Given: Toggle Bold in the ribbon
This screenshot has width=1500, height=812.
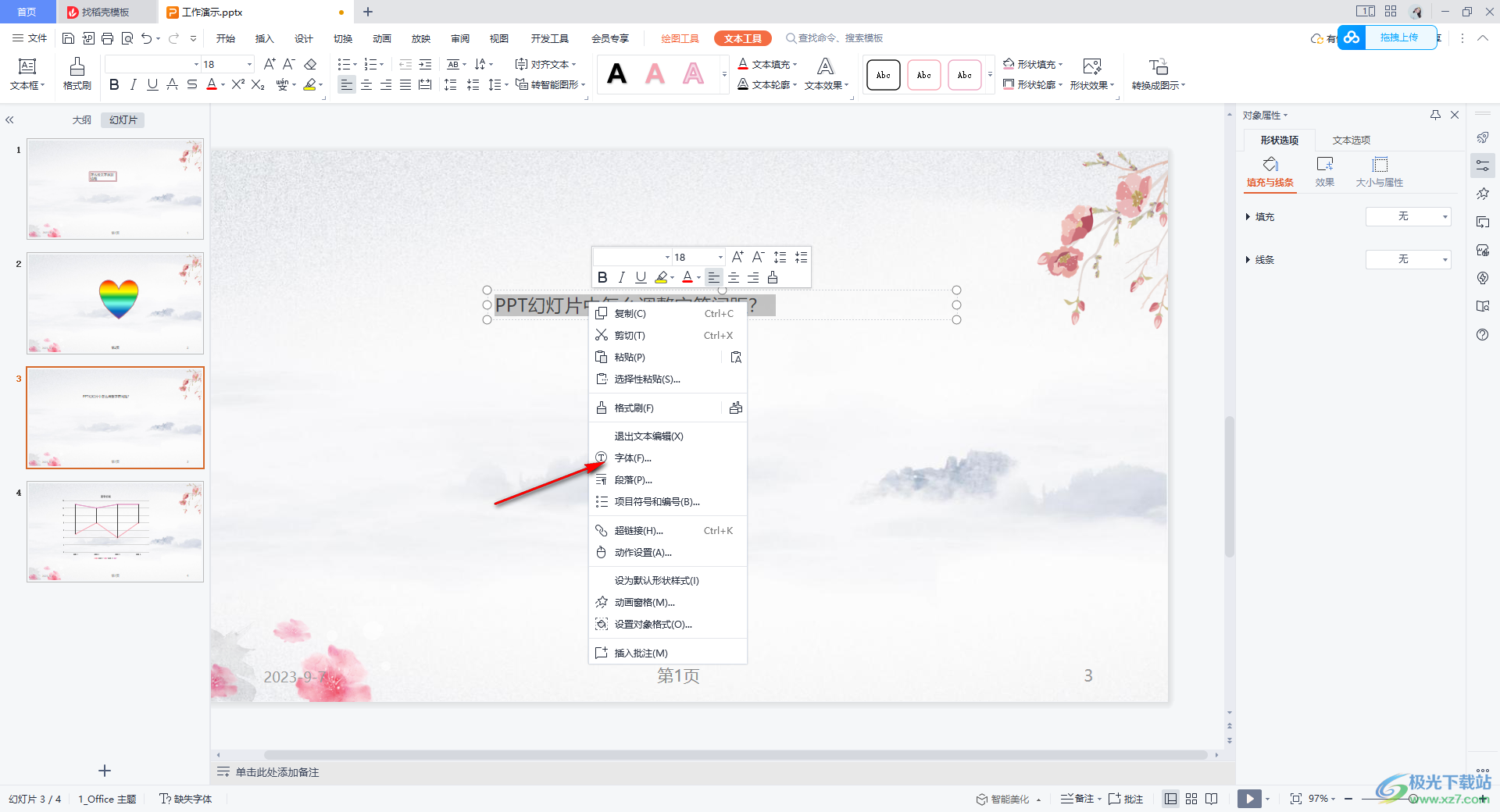Looking at the screenshot, I should click(x=114, y=84).
